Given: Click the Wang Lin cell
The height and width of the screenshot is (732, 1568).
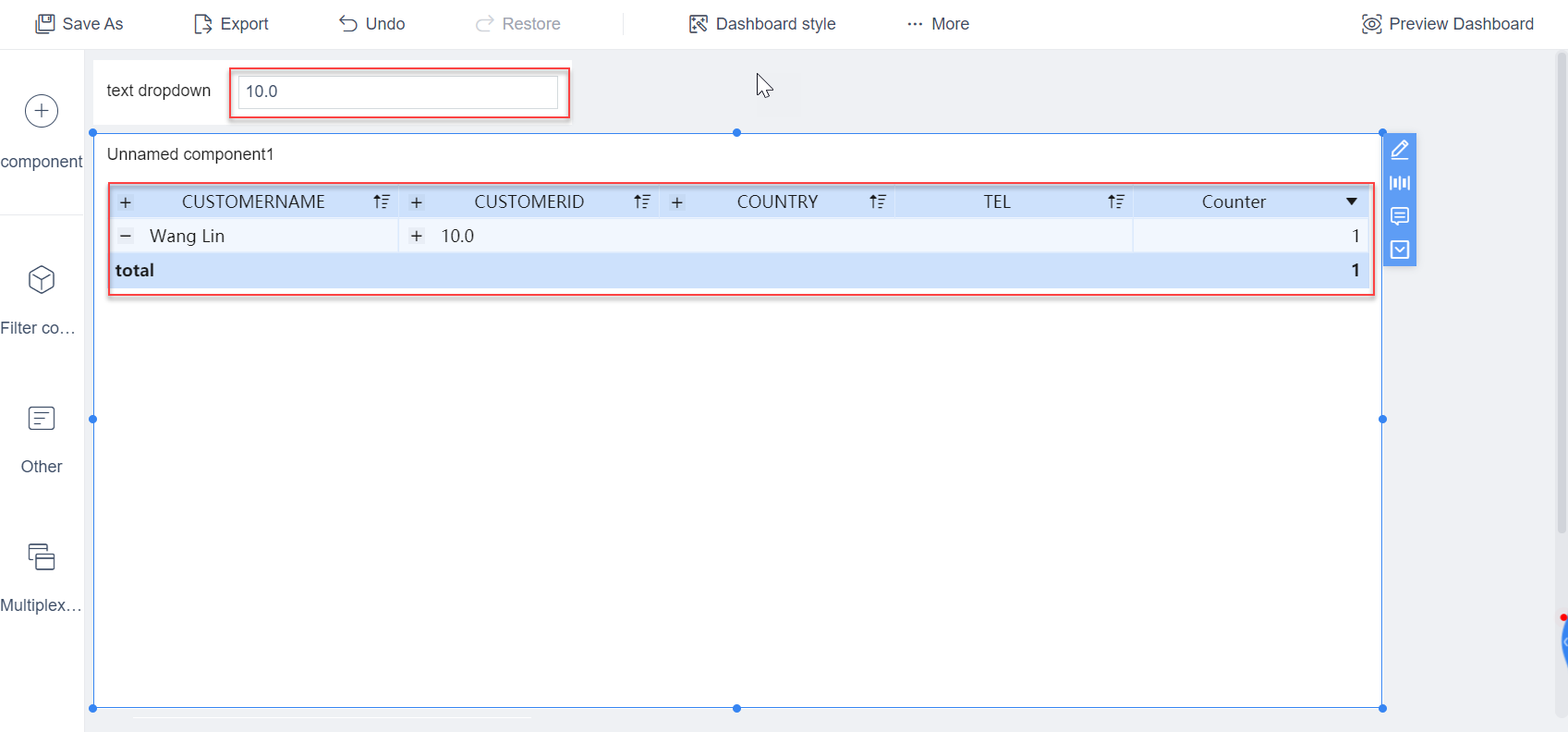Looking at the screenshot, I should [187, 237].
